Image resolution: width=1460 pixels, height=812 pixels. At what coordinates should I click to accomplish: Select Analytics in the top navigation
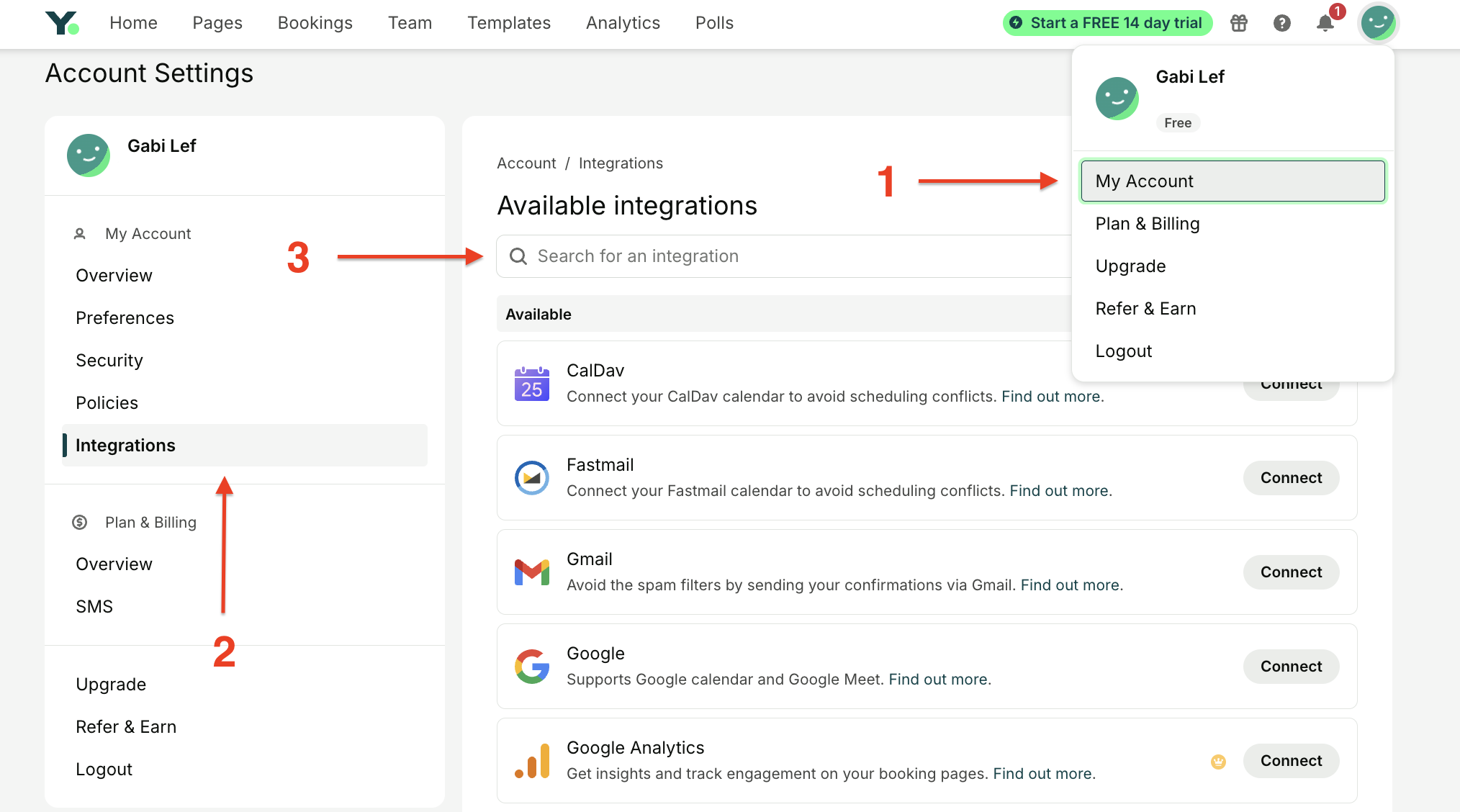pyautogui.click(x=622, y=22)
